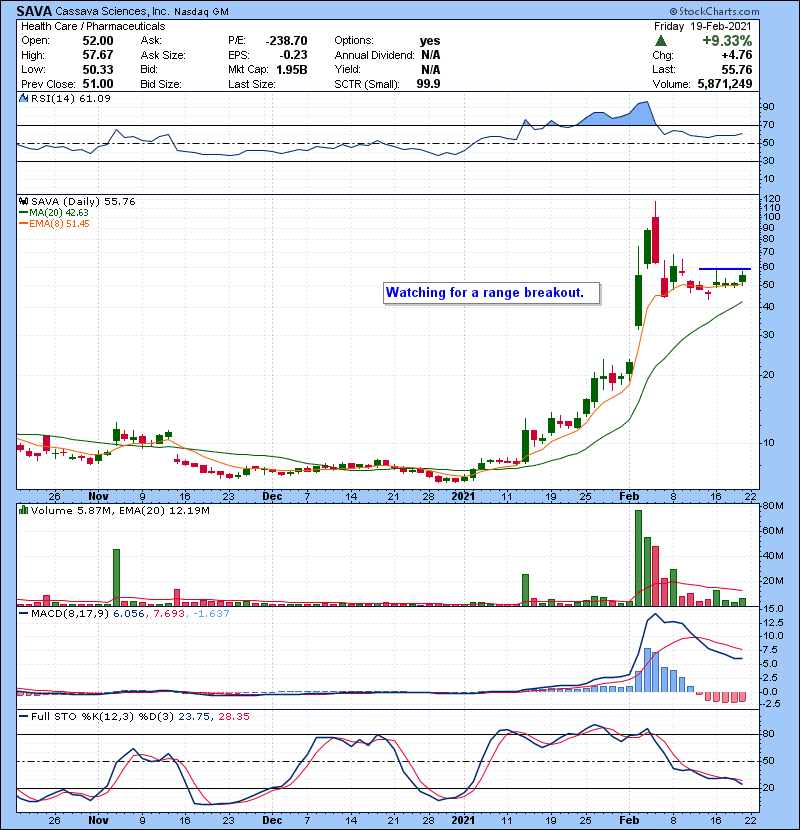Click the Chg value +4.76

point(736,55)
